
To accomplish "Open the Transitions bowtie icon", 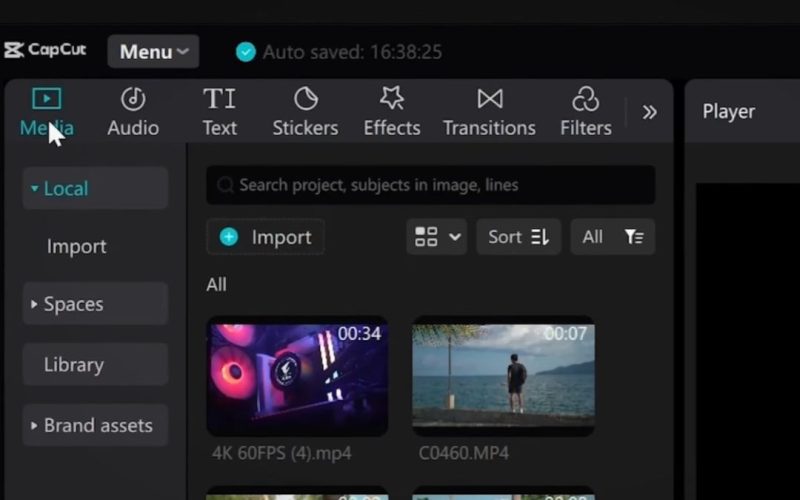I will pos(489,99).
